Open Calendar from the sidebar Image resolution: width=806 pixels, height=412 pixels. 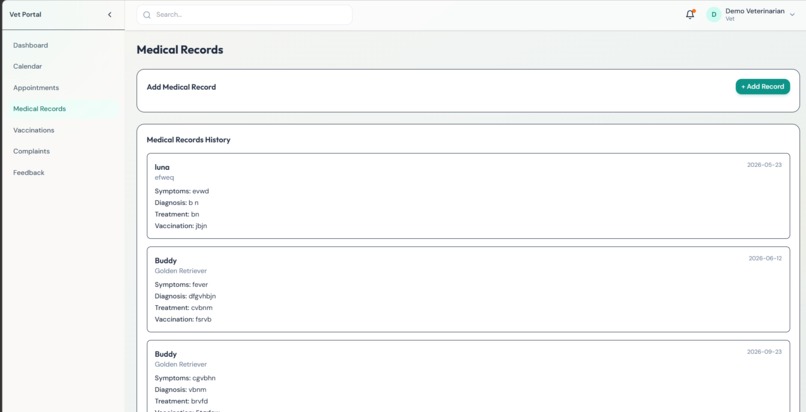click(x=27, y=66)
